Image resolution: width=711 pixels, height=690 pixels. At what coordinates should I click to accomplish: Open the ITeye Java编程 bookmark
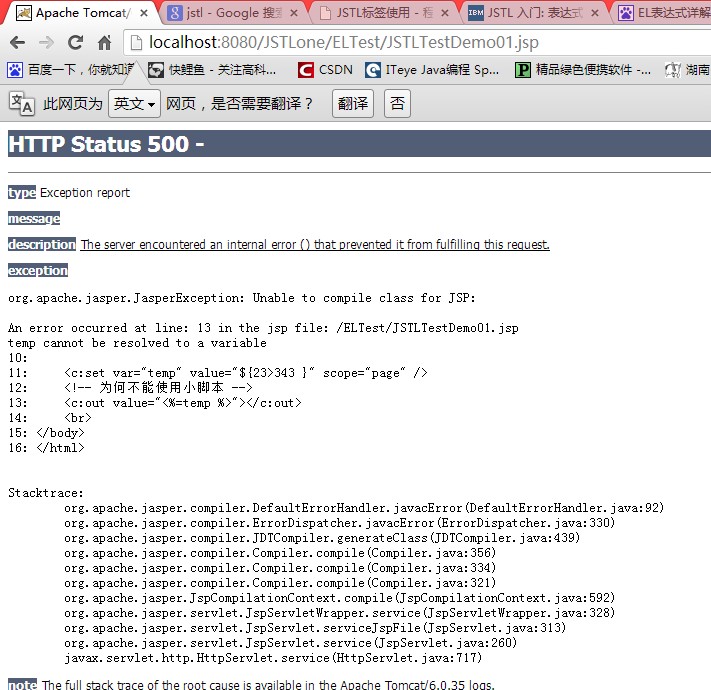(432, 69)
